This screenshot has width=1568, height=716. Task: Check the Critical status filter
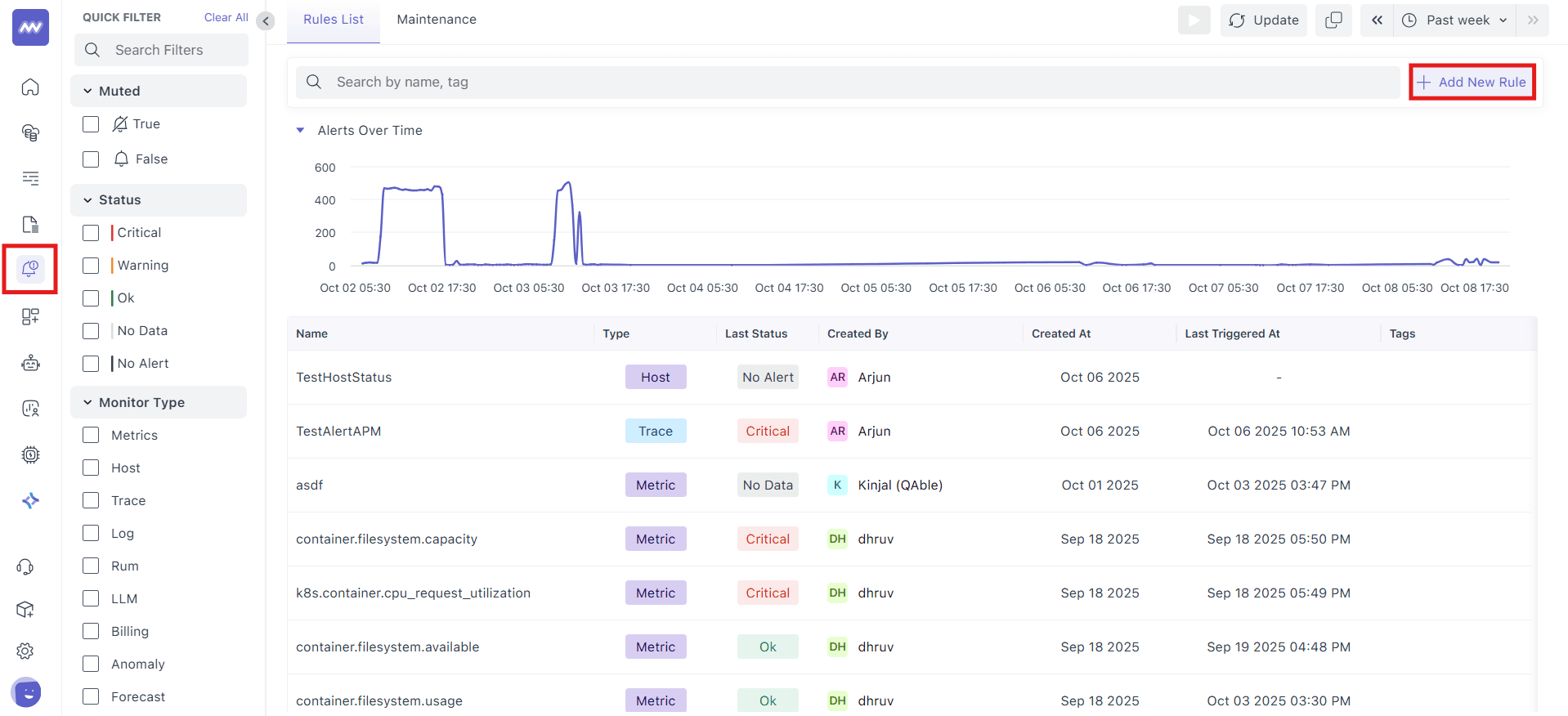(x=91, y=233)
